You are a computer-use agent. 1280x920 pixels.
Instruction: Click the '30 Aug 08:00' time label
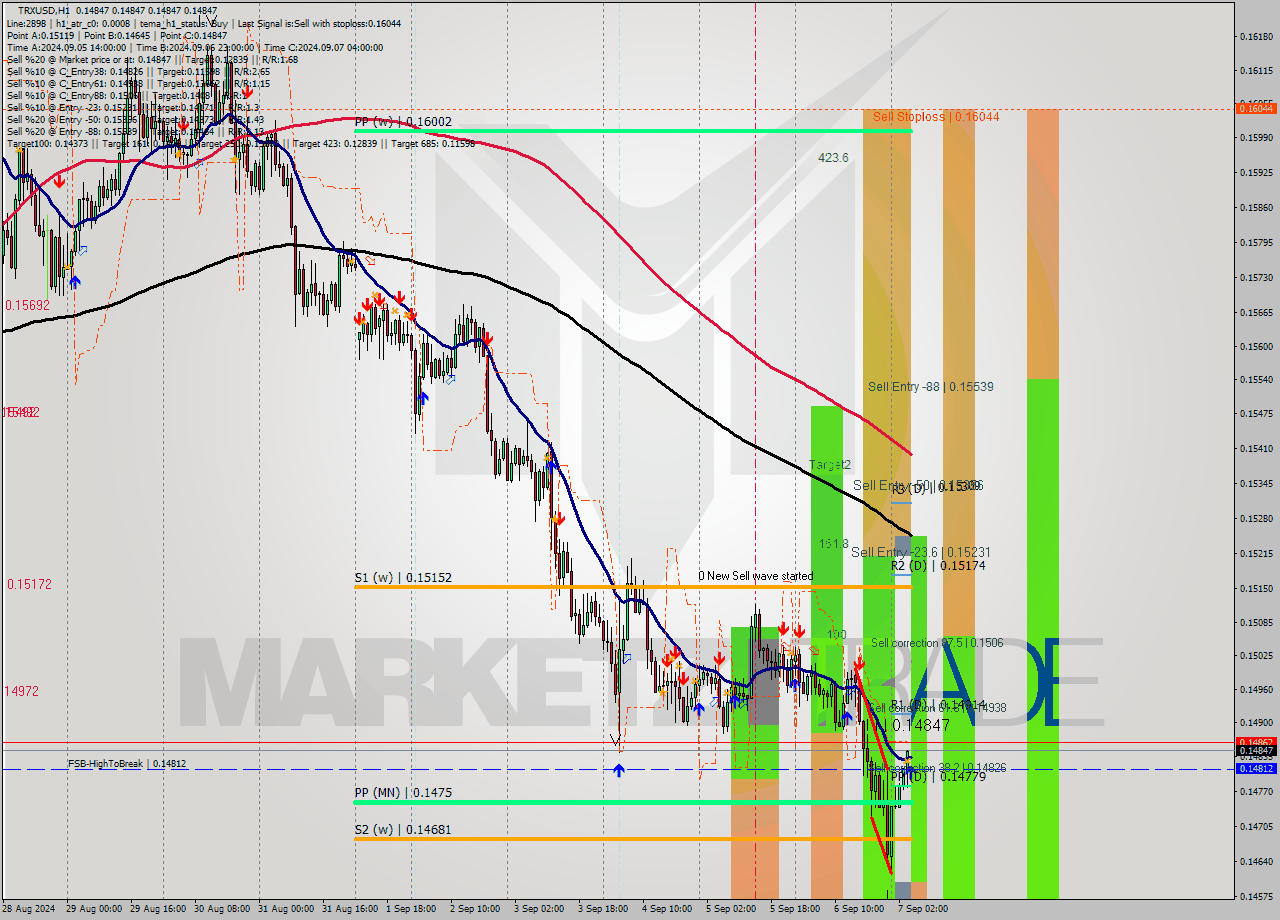click(222, 909)
